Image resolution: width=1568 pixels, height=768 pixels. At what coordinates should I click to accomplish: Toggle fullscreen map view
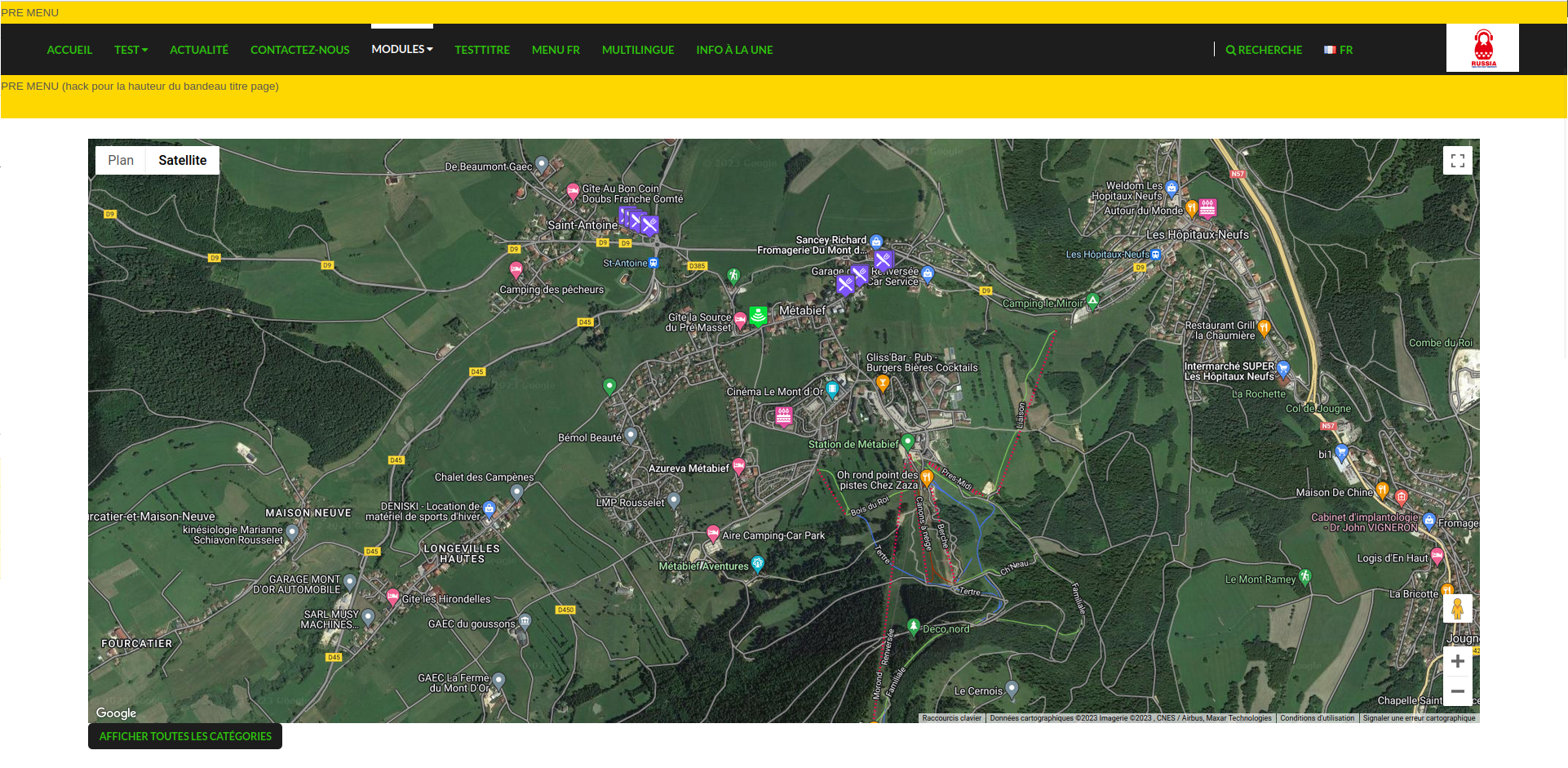[1458, 161]
